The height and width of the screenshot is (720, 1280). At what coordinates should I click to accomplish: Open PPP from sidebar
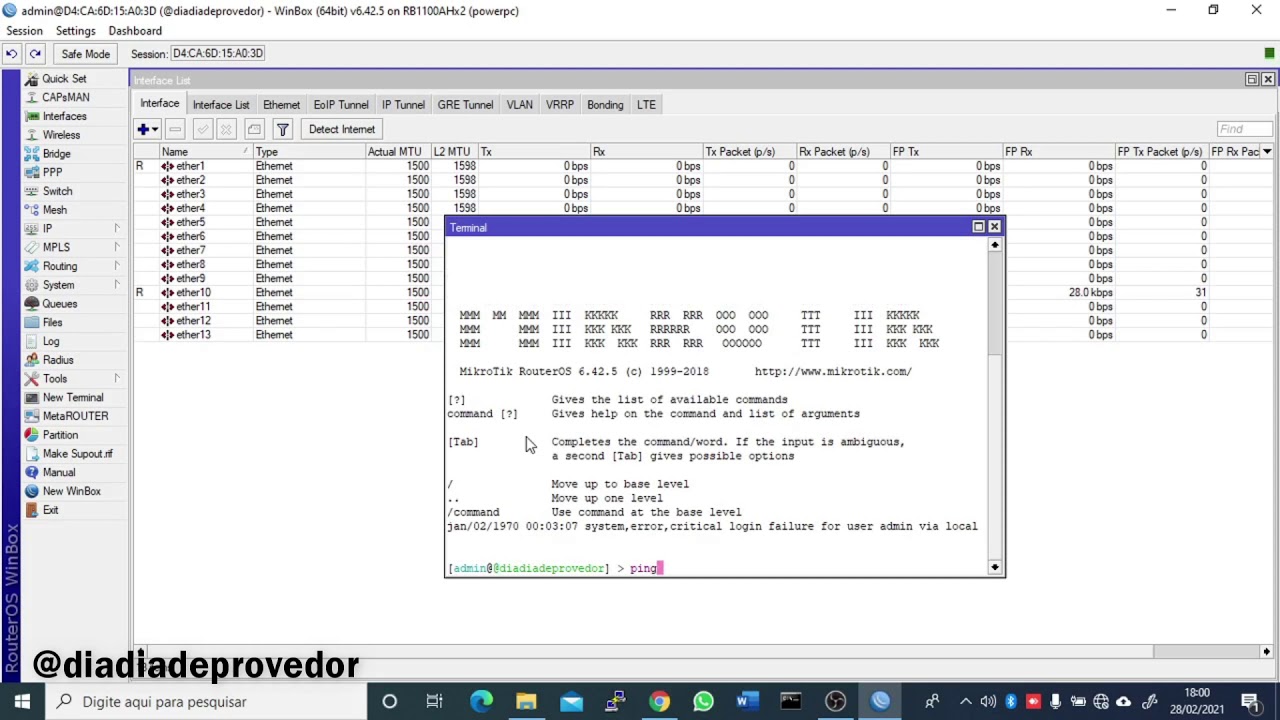52,172
